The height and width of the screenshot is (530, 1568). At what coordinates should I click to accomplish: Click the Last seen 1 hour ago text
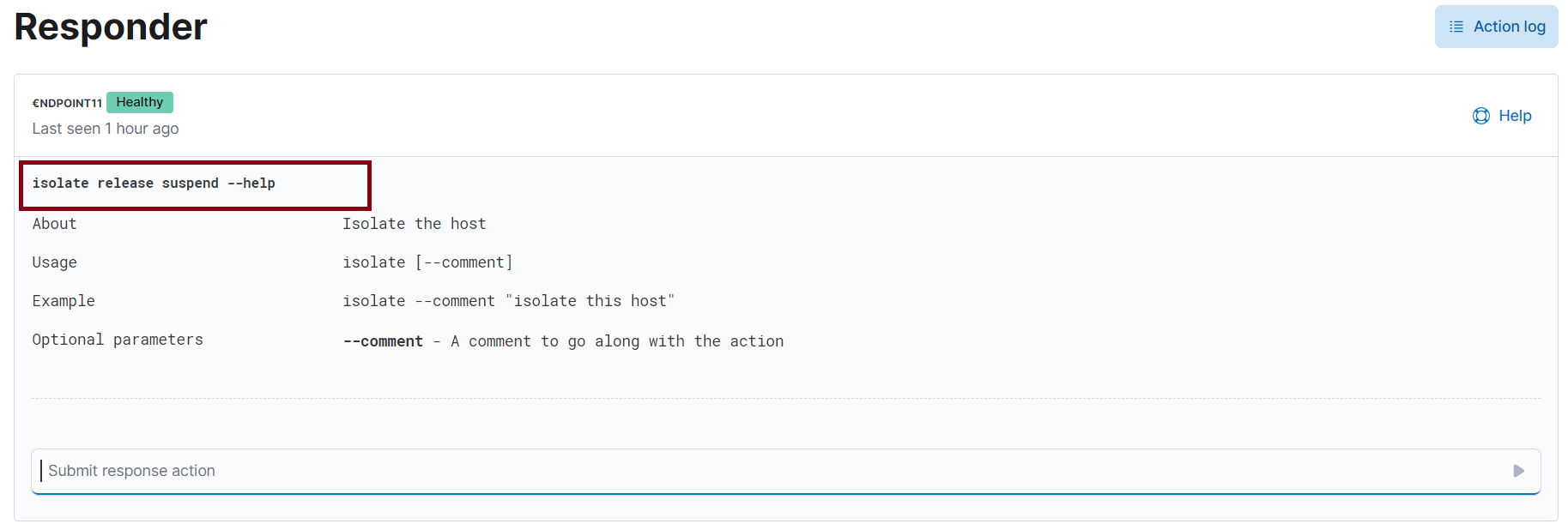coord(105,128)
